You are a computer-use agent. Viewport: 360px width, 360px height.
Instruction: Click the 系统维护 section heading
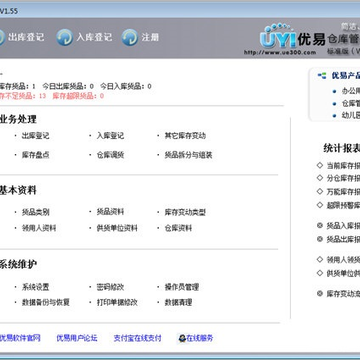point(18,265)
